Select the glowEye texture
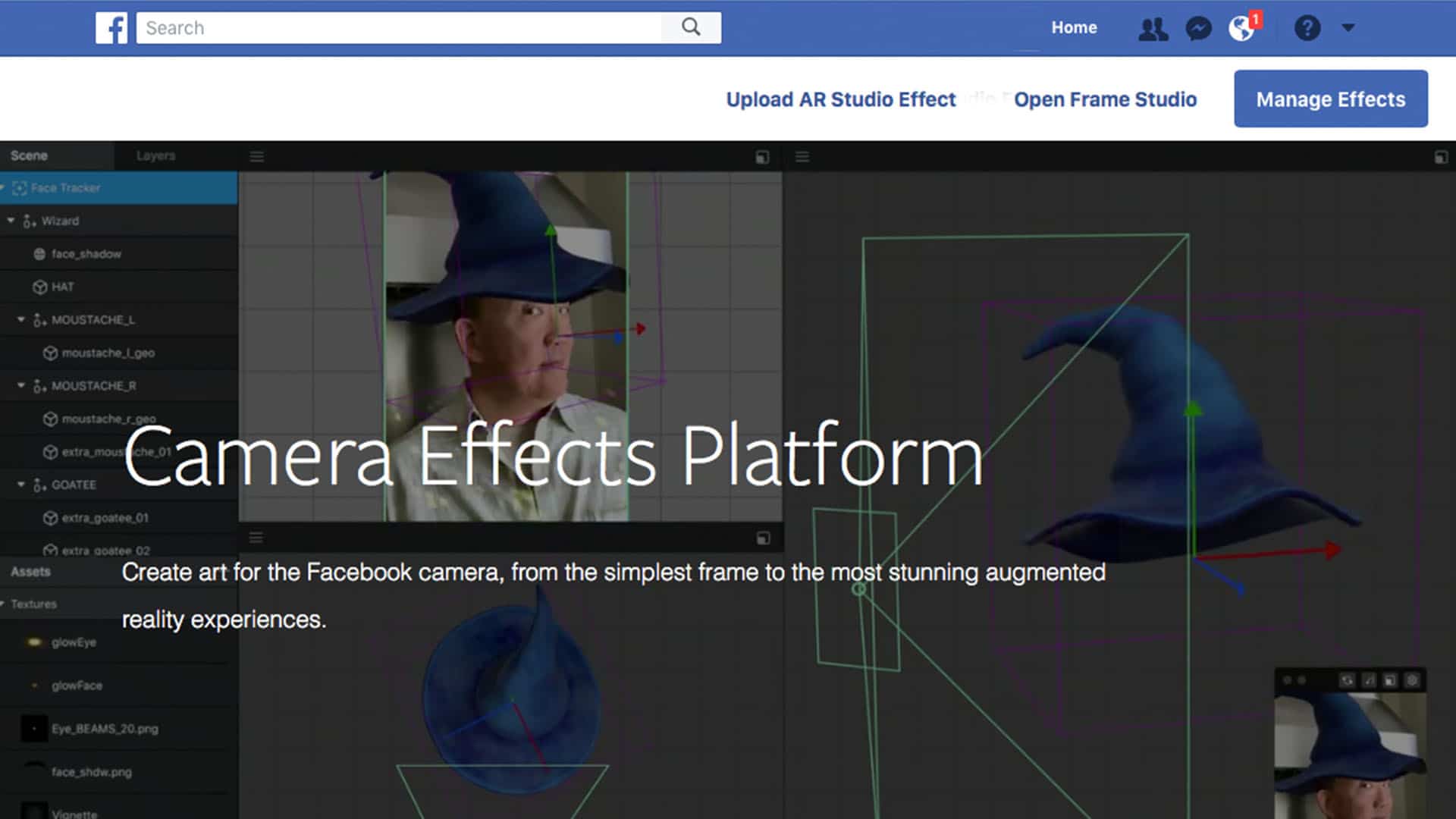 click(74, 642)
